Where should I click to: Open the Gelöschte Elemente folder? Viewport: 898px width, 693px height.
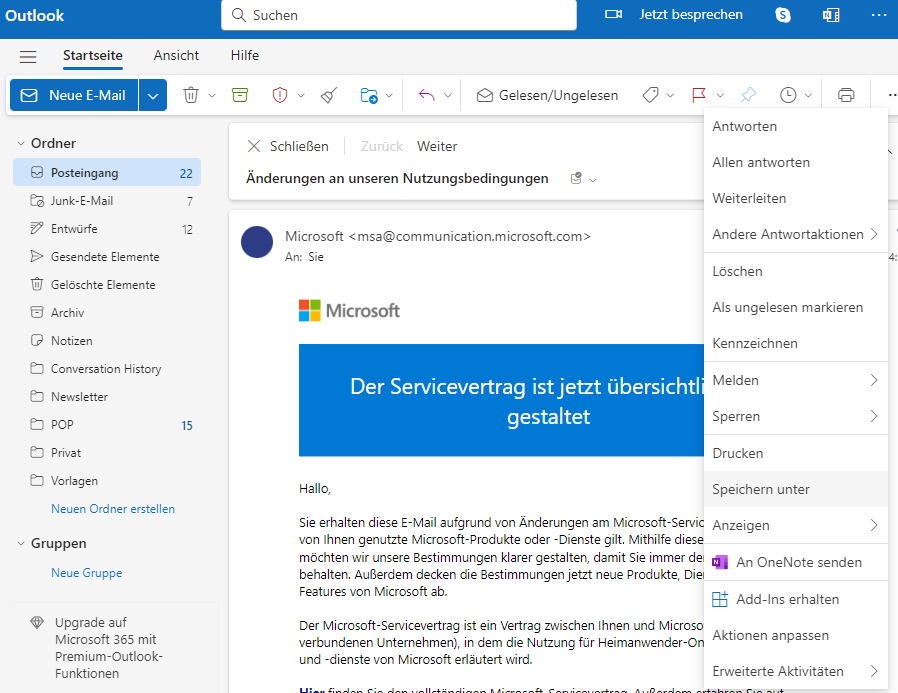(x=107, y=285)
